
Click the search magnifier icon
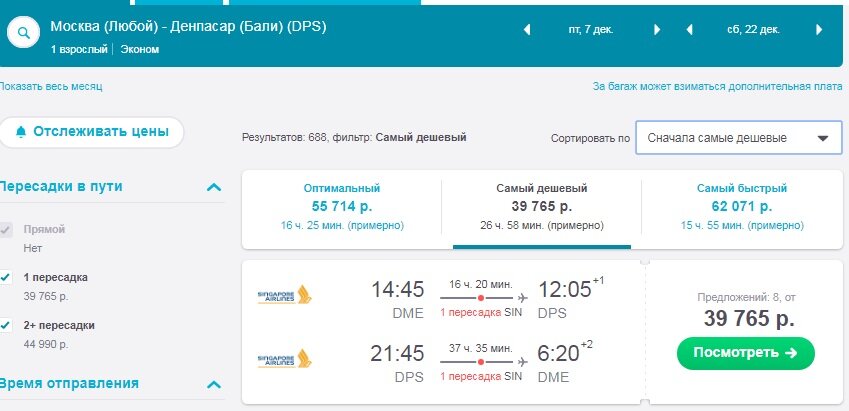(x=23, y=32)
